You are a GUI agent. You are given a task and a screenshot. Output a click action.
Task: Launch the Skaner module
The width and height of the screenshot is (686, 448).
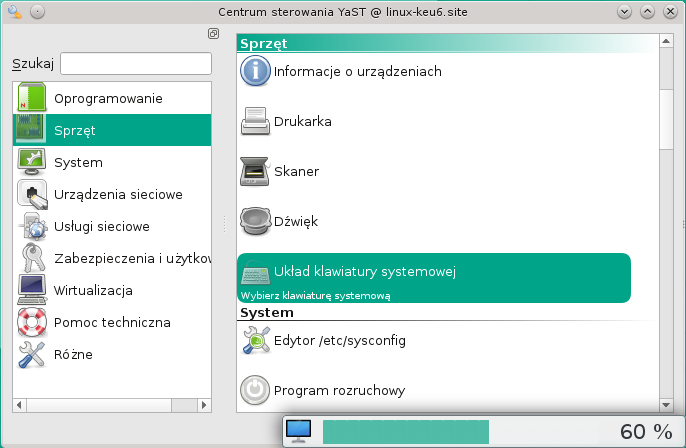[x=296, y=172]
